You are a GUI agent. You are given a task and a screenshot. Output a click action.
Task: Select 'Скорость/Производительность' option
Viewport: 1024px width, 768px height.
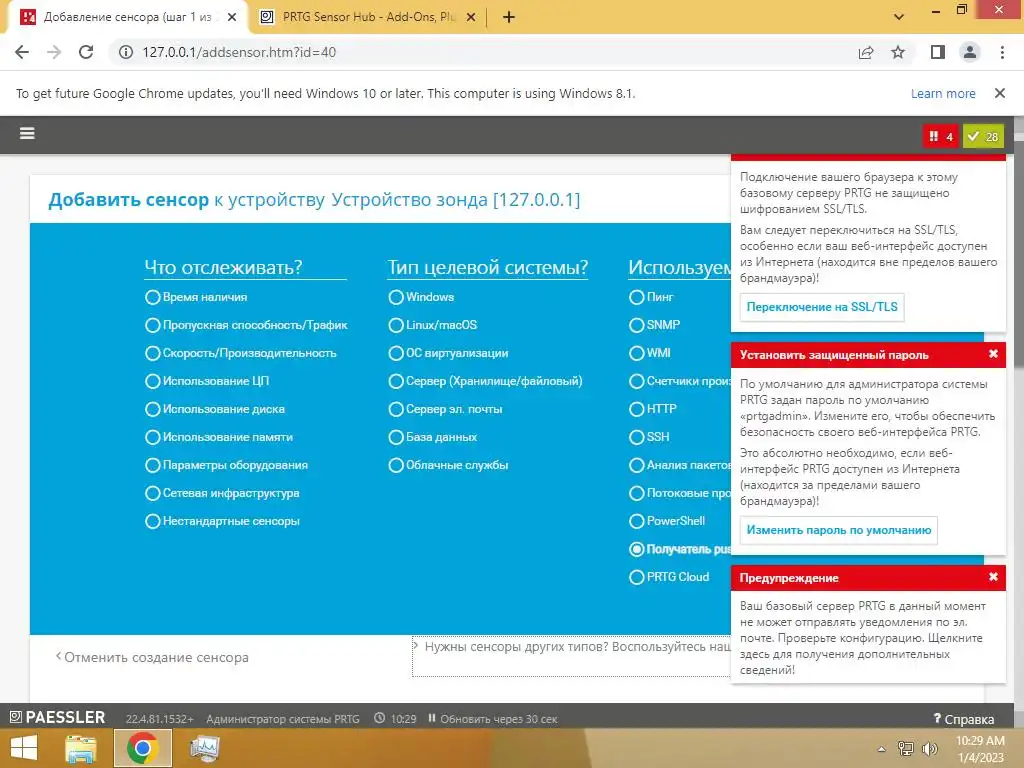point(152,353)
